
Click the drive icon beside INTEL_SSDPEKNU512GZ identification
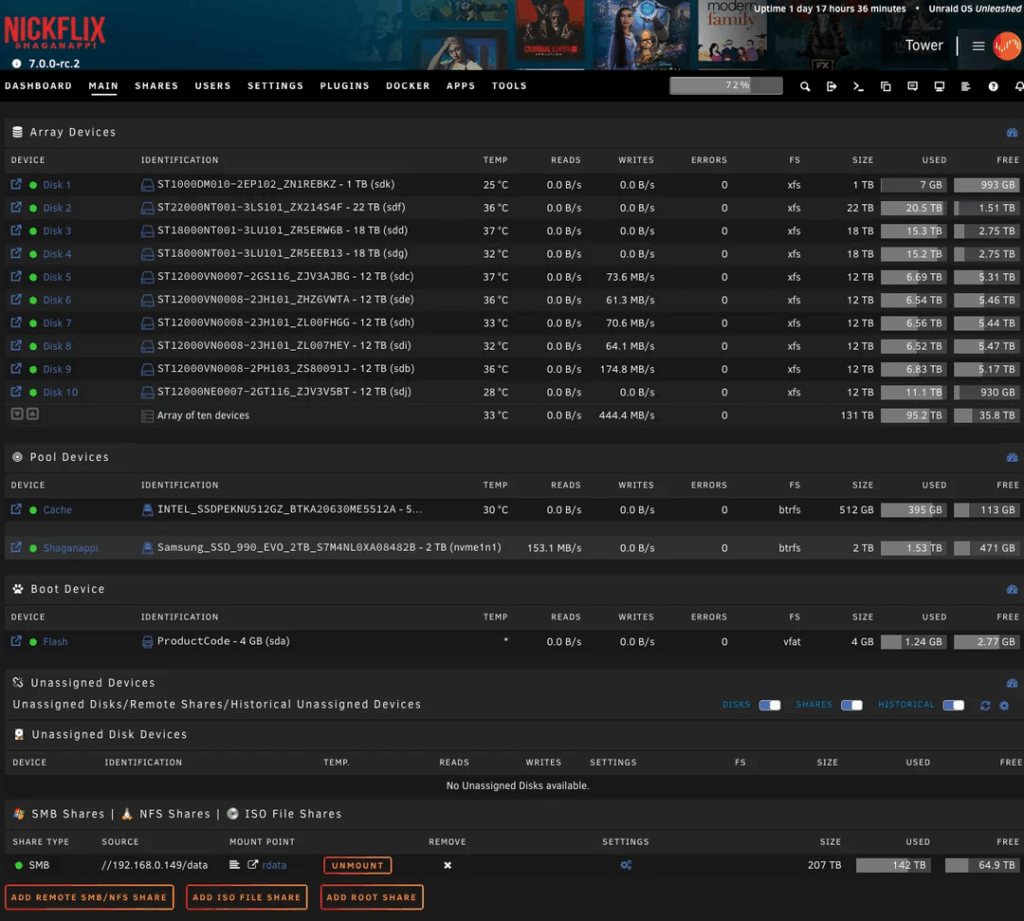point(148,509)
